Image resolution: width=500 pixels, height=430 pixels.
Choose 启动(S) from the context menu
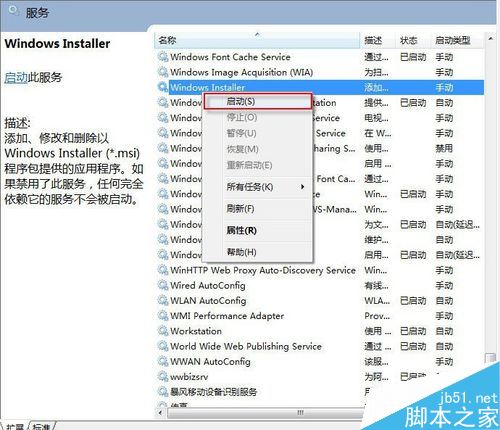coord(258,101)
